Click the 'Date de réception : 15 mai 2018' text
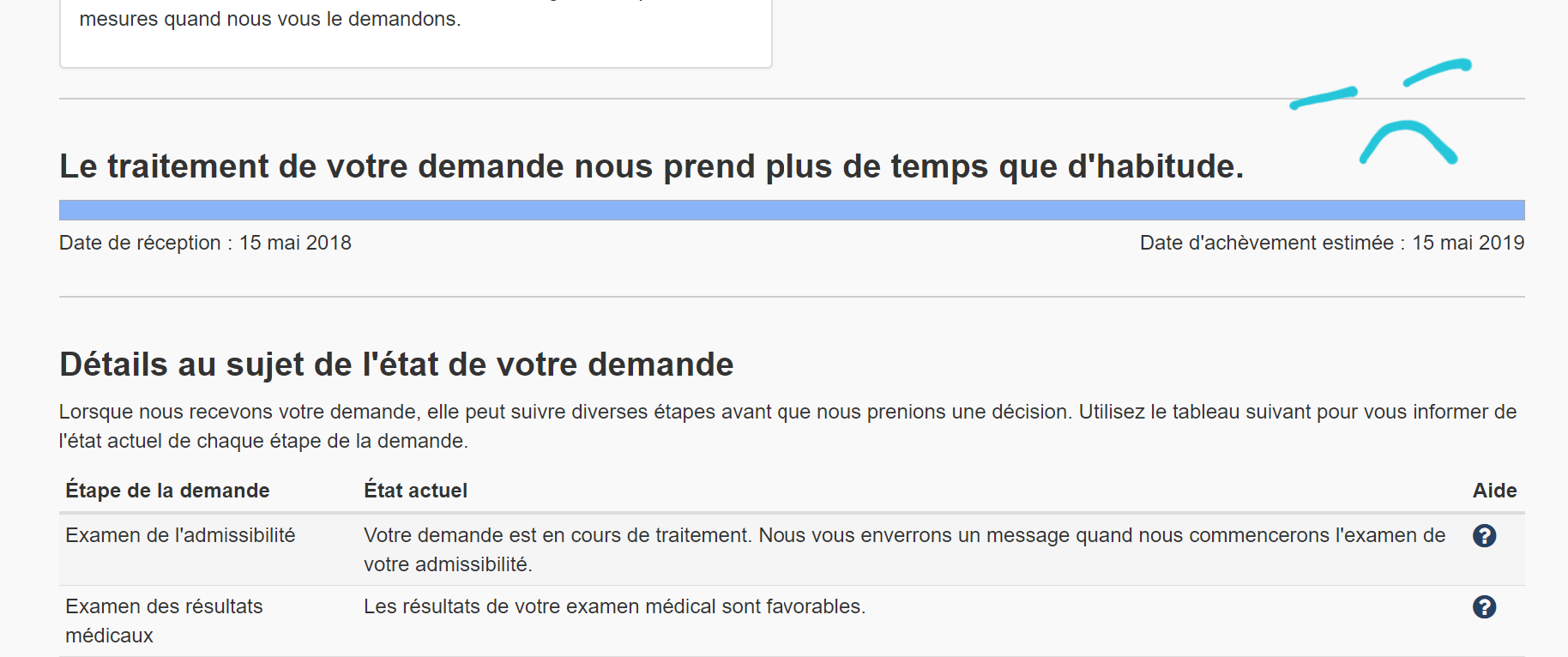 205,243
